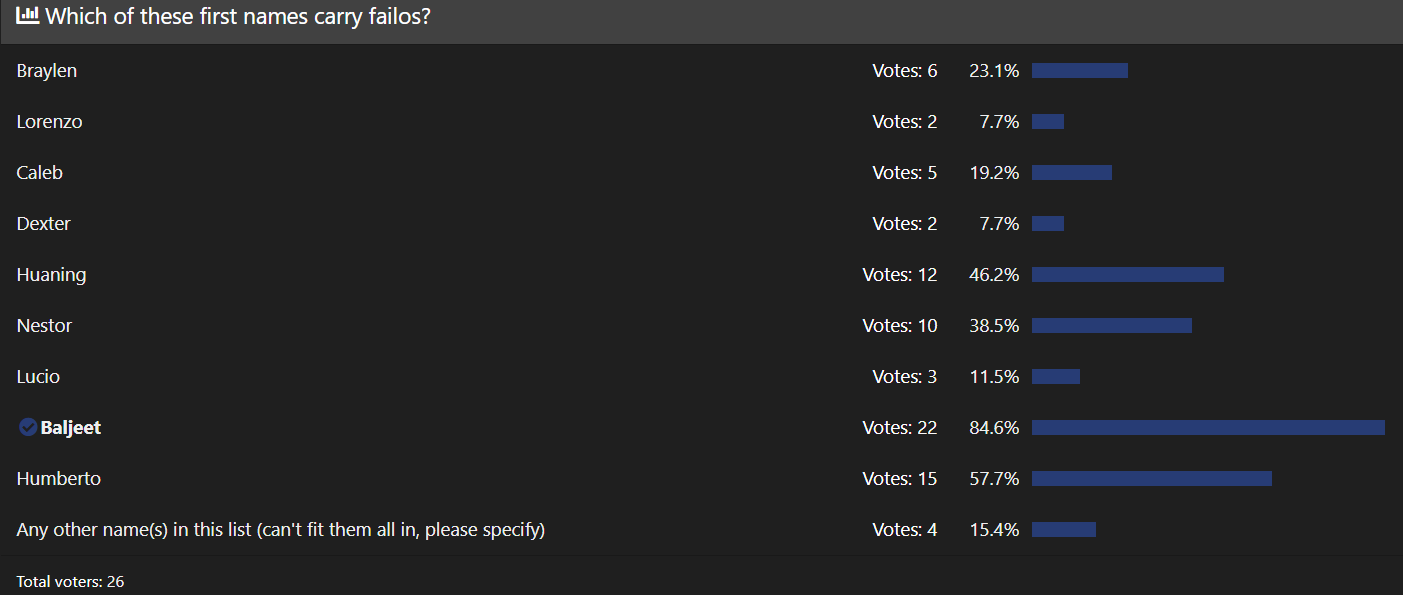Click the 'Votes: 15' count for Humberto
1403x595 pixels.
click(x=900, y=479)
